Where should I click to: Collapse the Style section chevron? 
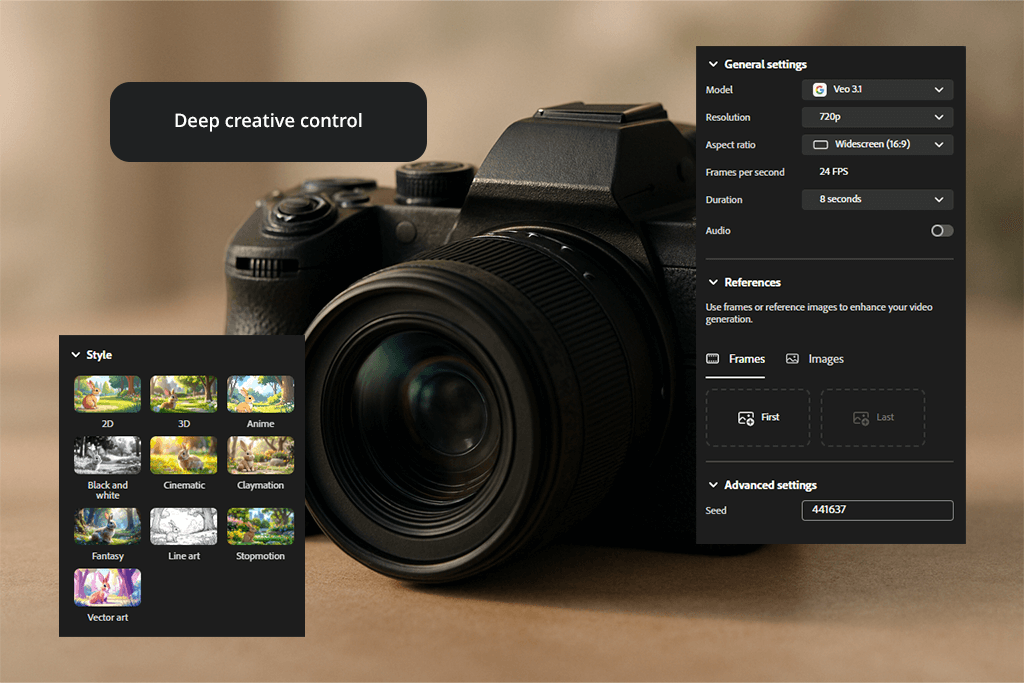pyautogui.click(x=76, y=355)
